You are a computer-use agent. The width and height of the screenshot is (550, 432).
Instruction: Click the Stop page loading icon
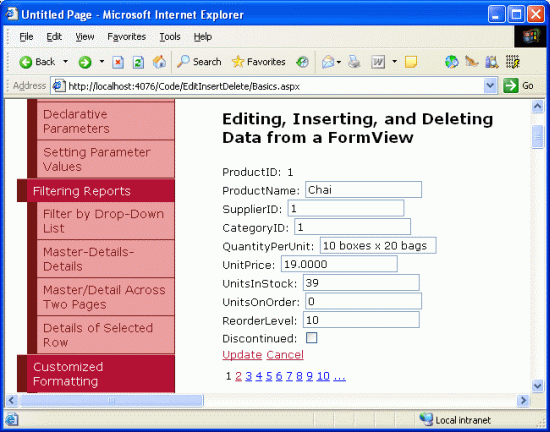pyautogui.click(x=118, y=62)
